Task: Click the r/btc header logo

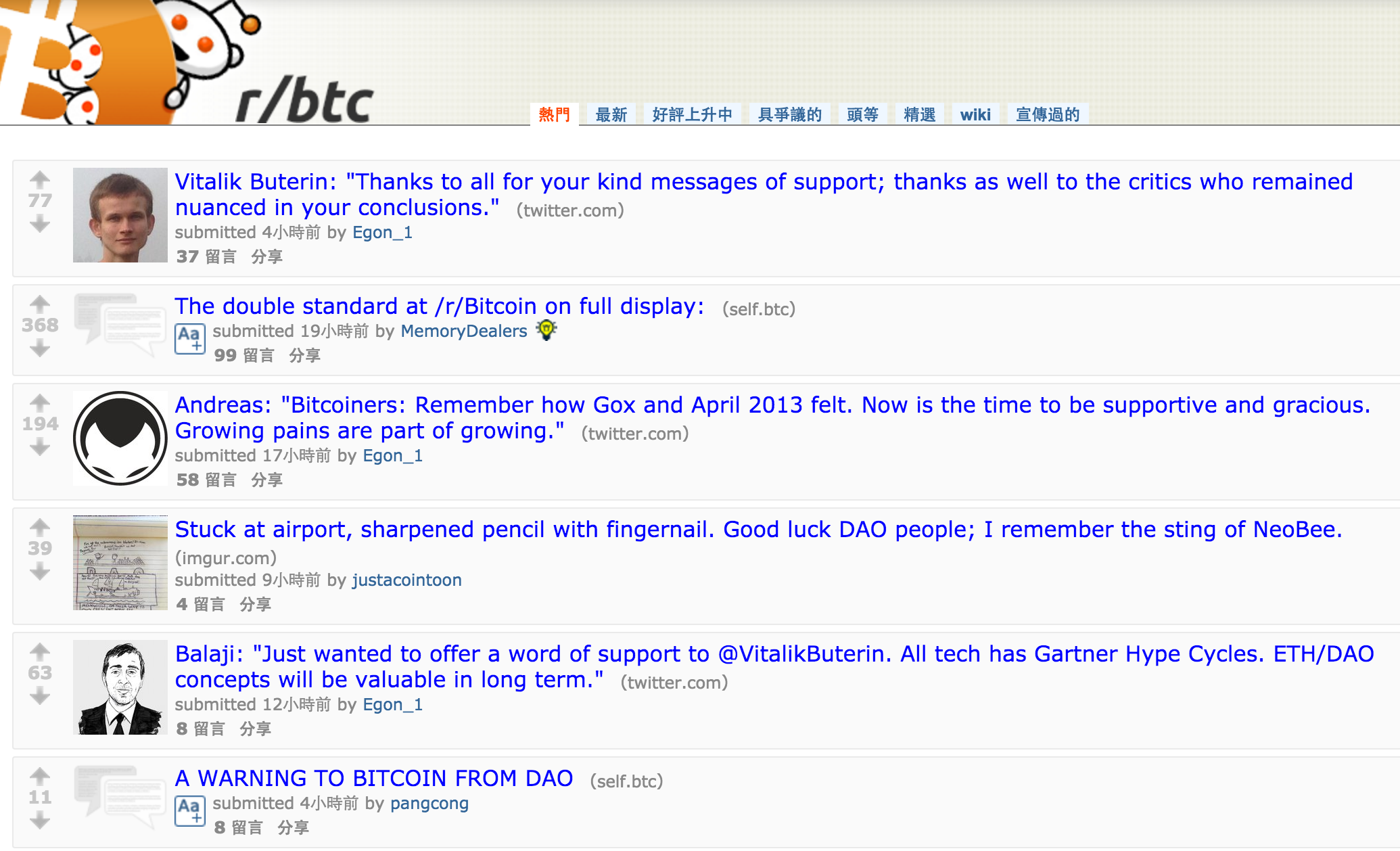Action: [x=304, y=101]
